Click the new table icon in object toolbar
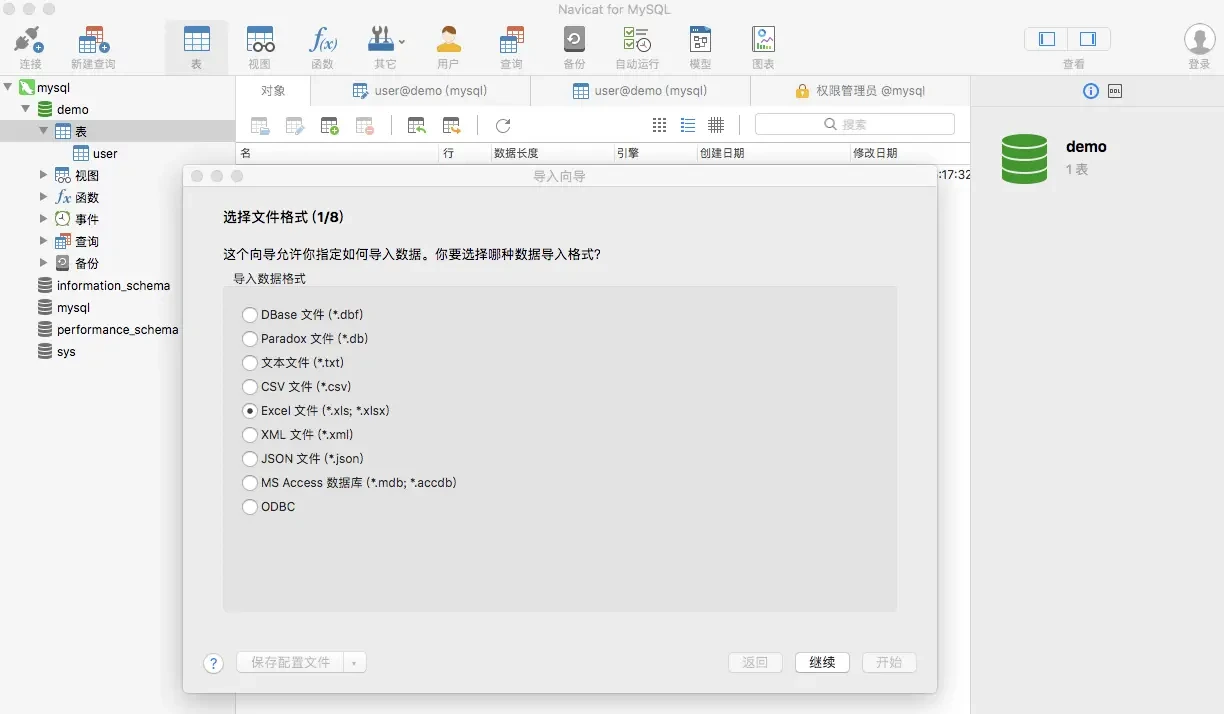The width and height of the screenshot is (1224, 714). pyautogui.click(x=329, y=126)
